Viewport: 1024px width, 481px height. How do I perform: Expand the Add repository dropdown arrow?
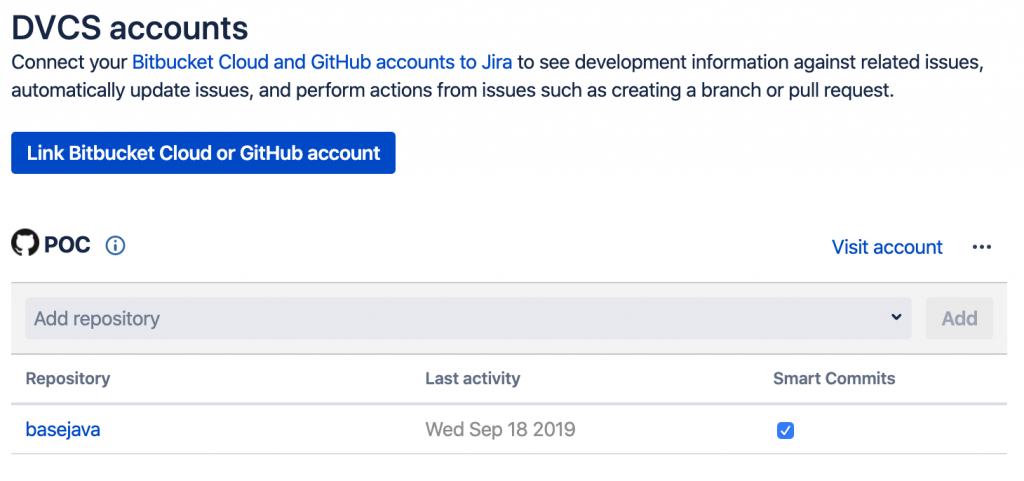pyautogui.click(x=895, y=318)
